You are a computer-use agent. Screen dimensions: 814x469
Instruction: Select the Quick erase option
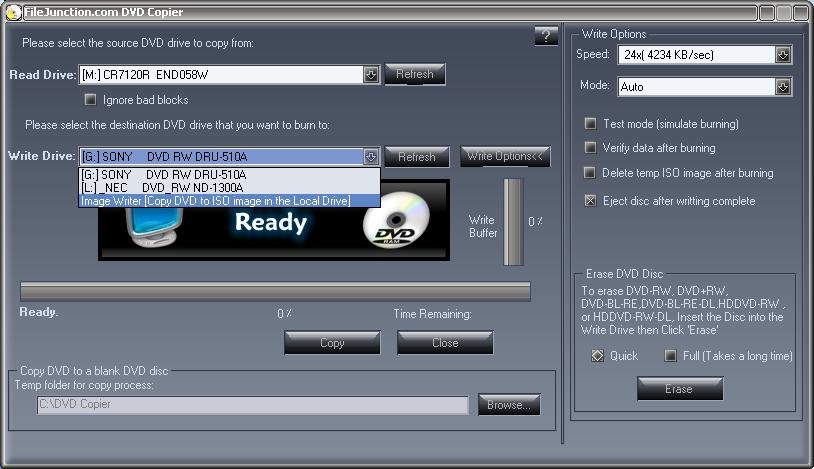point(598,356)
